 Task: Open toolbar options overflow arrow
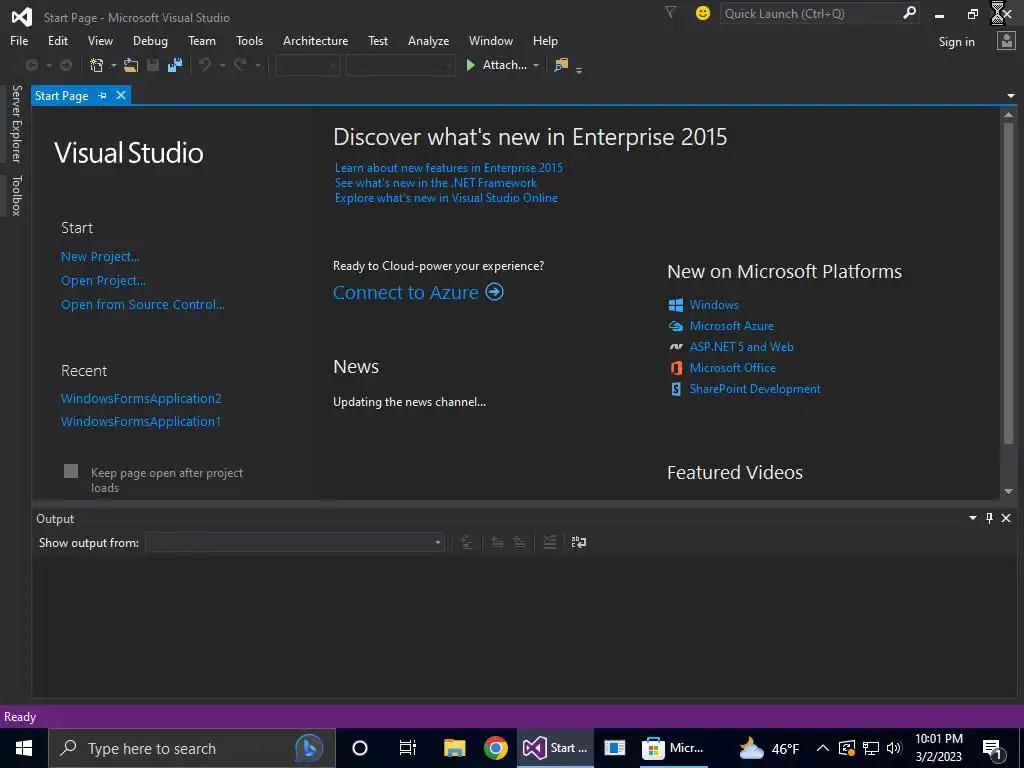point(579,69)
